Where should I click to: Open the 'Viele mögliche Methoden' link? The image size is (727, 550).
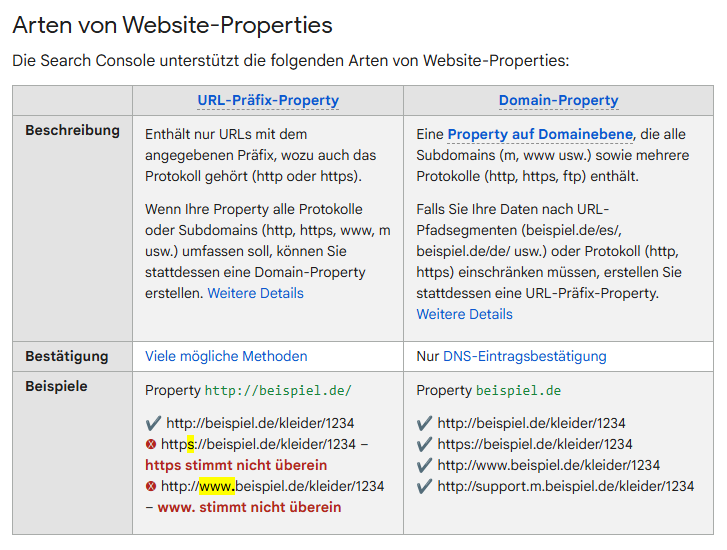click(x=226, y=356)
